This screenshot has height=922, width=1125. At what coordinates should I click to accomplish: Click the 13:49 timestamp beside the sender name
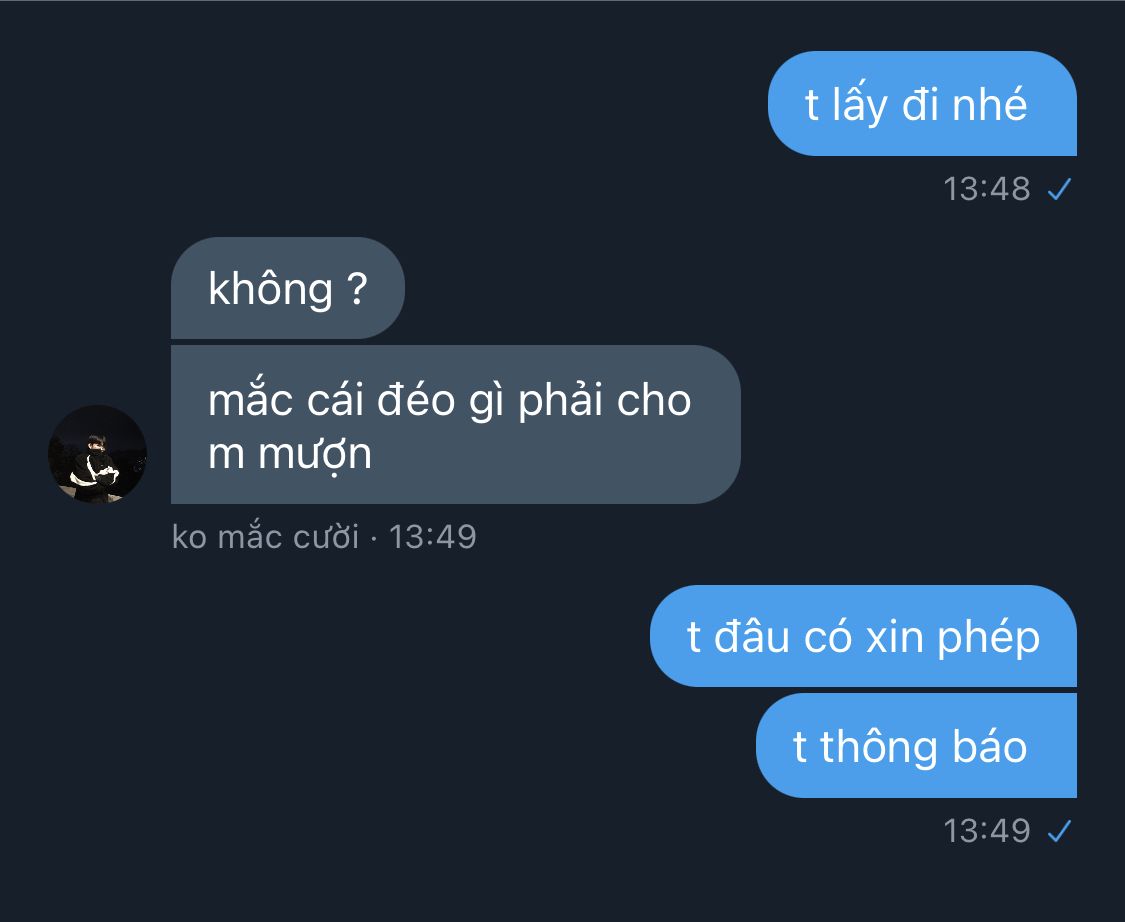433,537
